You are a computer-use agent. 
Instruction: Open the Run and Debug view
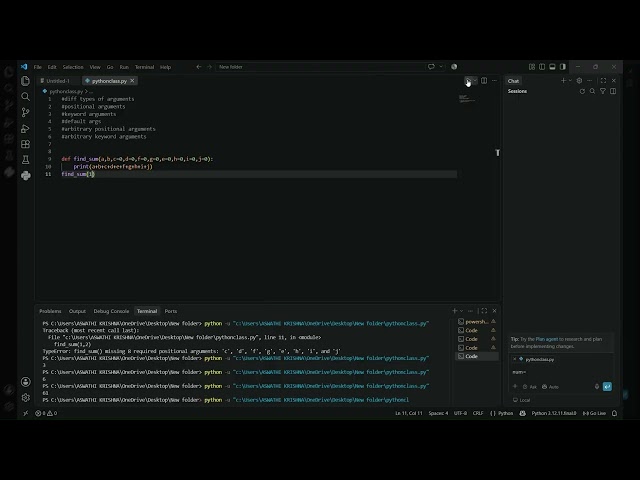coord(25,129)
